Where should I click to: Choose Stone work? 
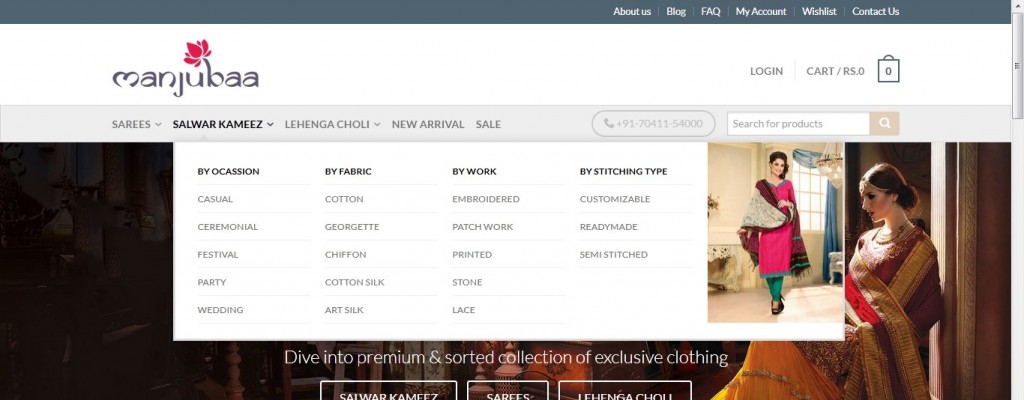pos(467,282)
